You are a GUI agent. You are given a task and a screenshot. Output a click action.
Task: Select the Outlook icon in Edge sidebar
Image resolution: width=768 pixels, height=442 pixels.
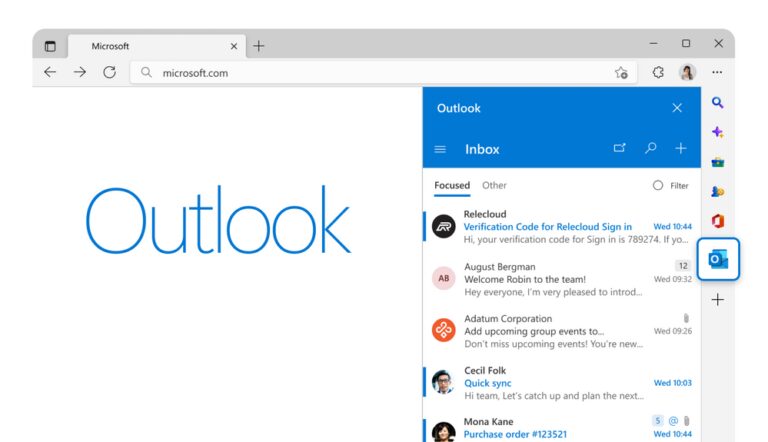pos(717,259)
